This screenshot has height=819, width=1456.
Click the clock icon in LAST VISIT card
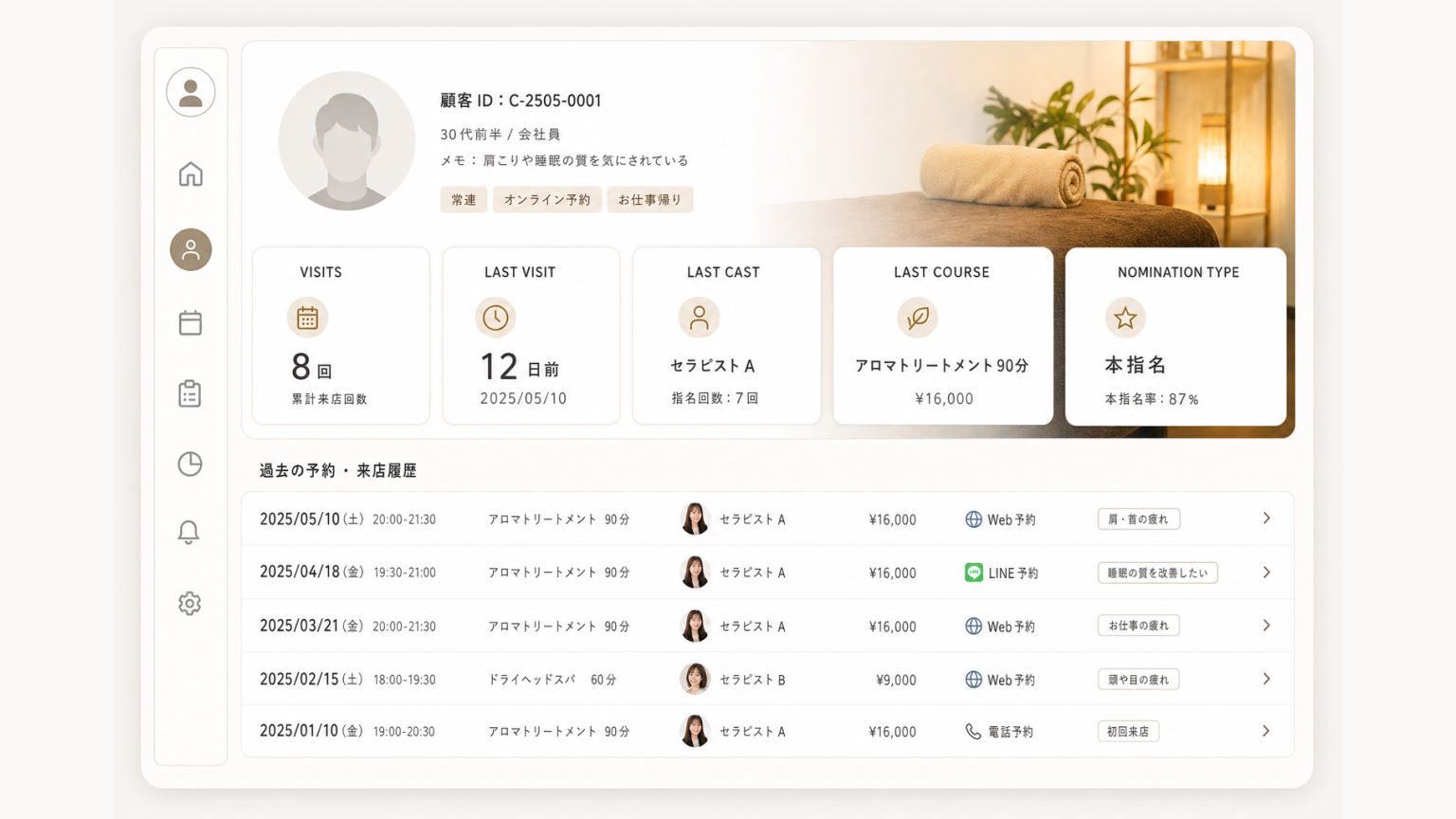tap(495, 318)
